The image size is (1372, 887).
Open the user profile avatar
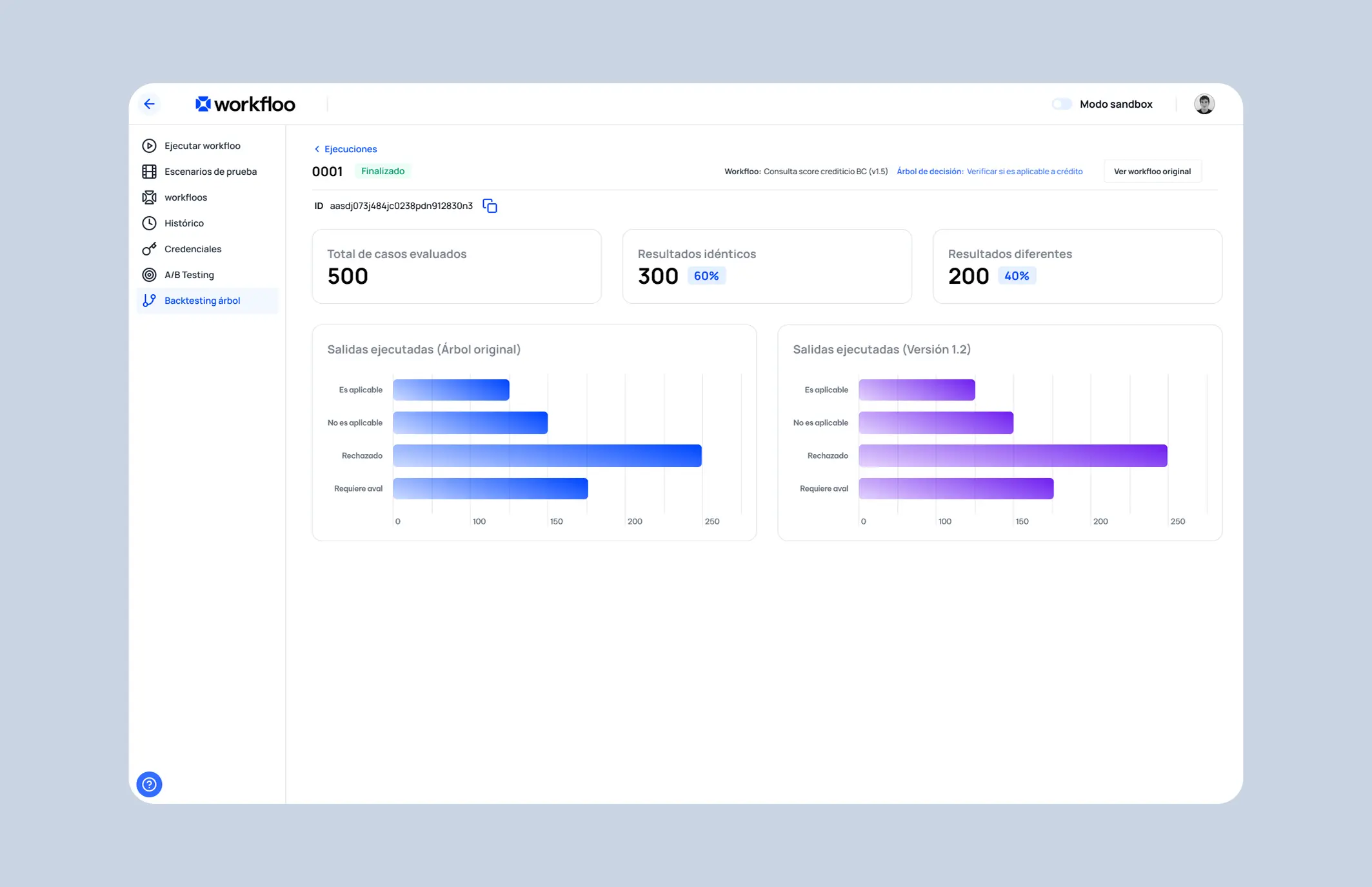click(x=1204, y=104)
